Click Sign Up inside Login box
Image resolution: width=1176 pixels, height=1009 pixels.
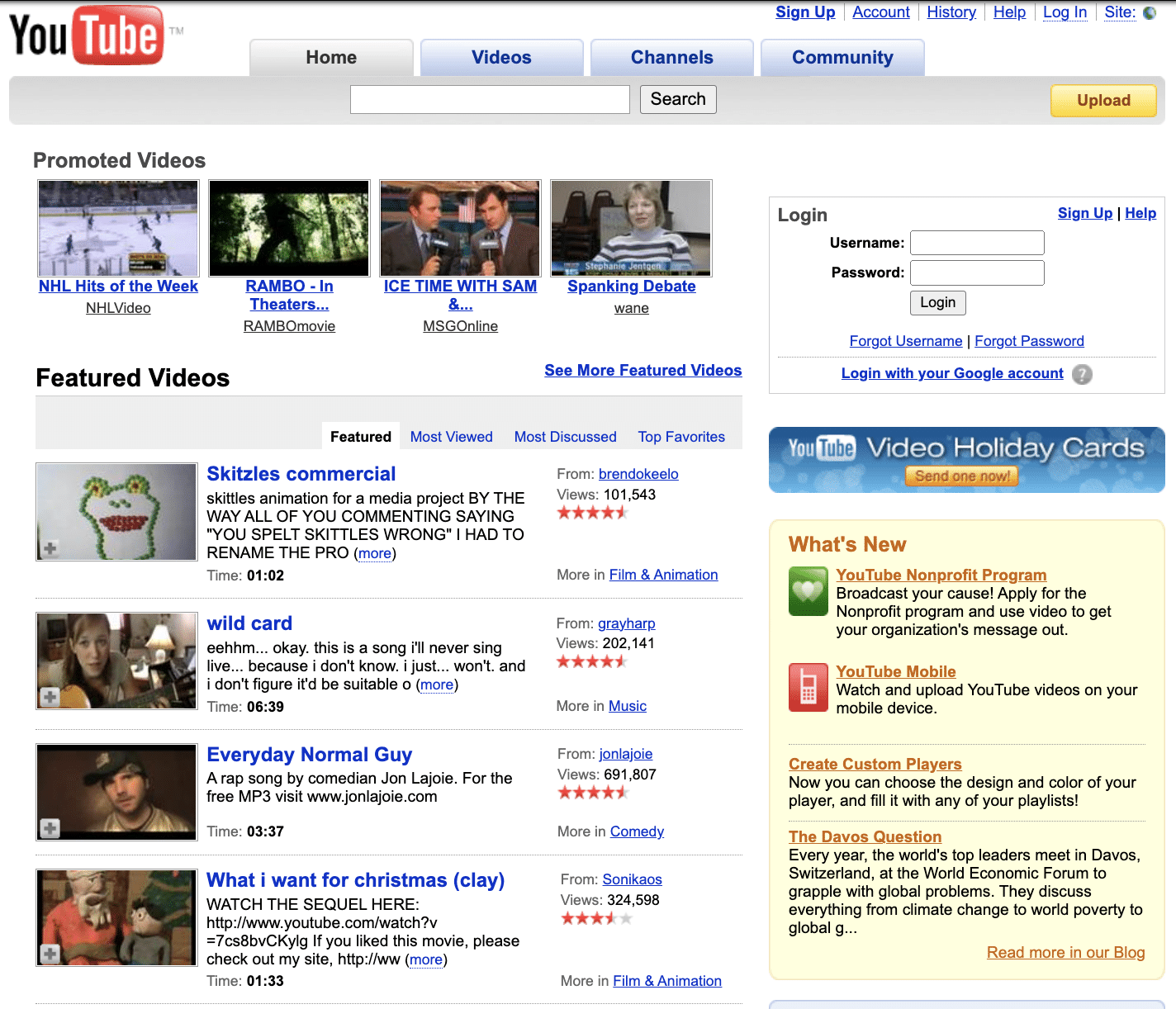click(x=1085, y=213)
